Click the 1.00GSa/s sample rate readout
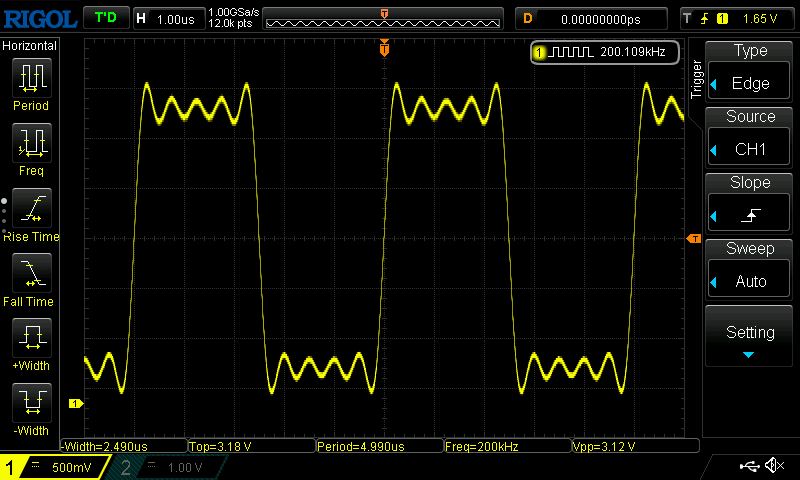The width and height of the screenshot is (800, 480). coord(233,12)
